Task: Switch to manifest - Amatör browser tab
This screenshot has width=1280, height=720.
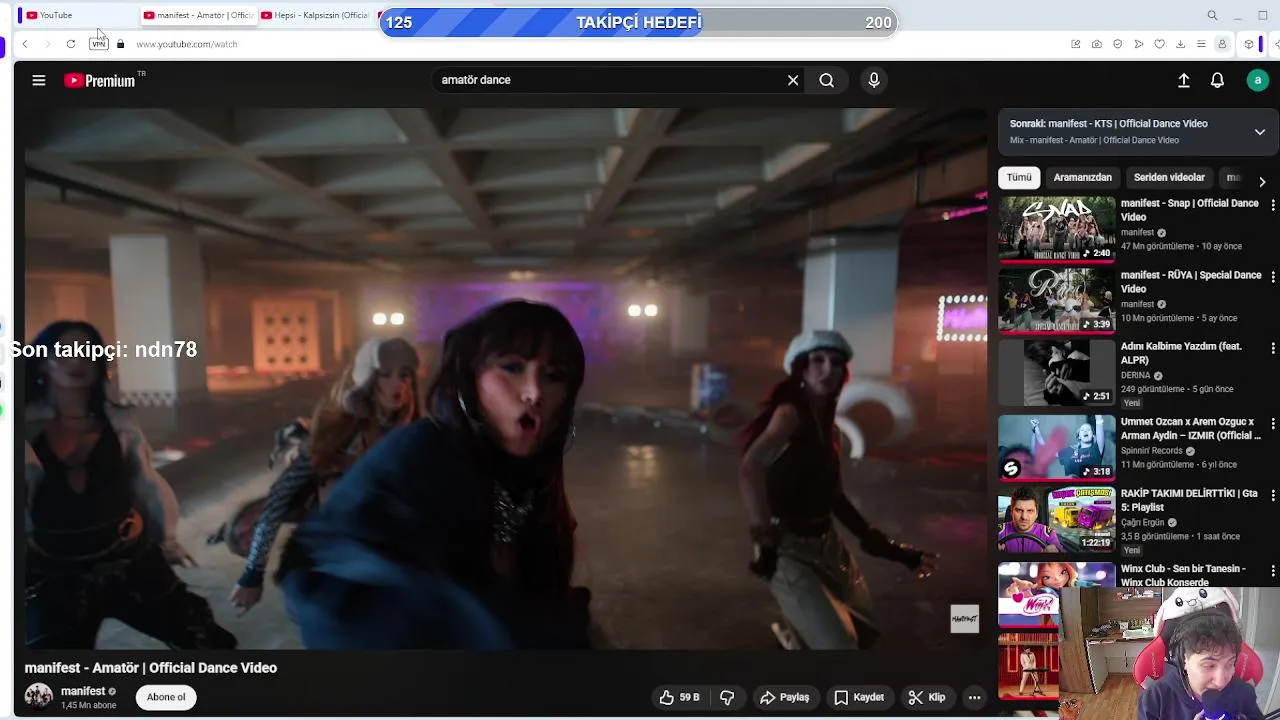Action: [198, 15]
